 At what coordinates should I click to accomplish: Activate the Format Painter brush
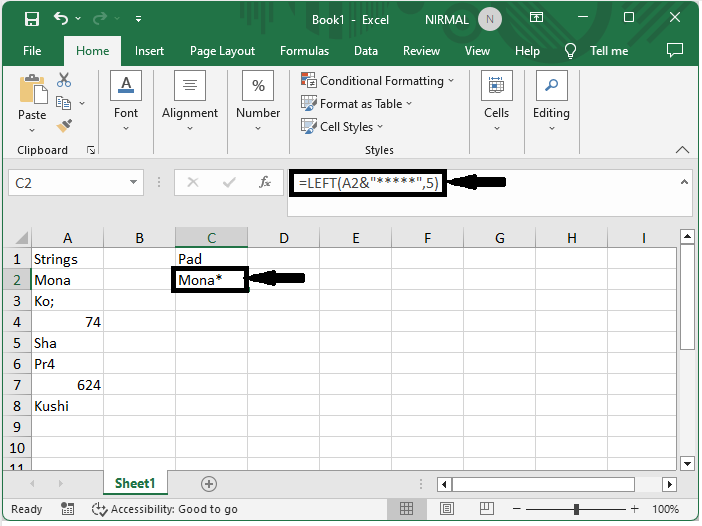64,126
